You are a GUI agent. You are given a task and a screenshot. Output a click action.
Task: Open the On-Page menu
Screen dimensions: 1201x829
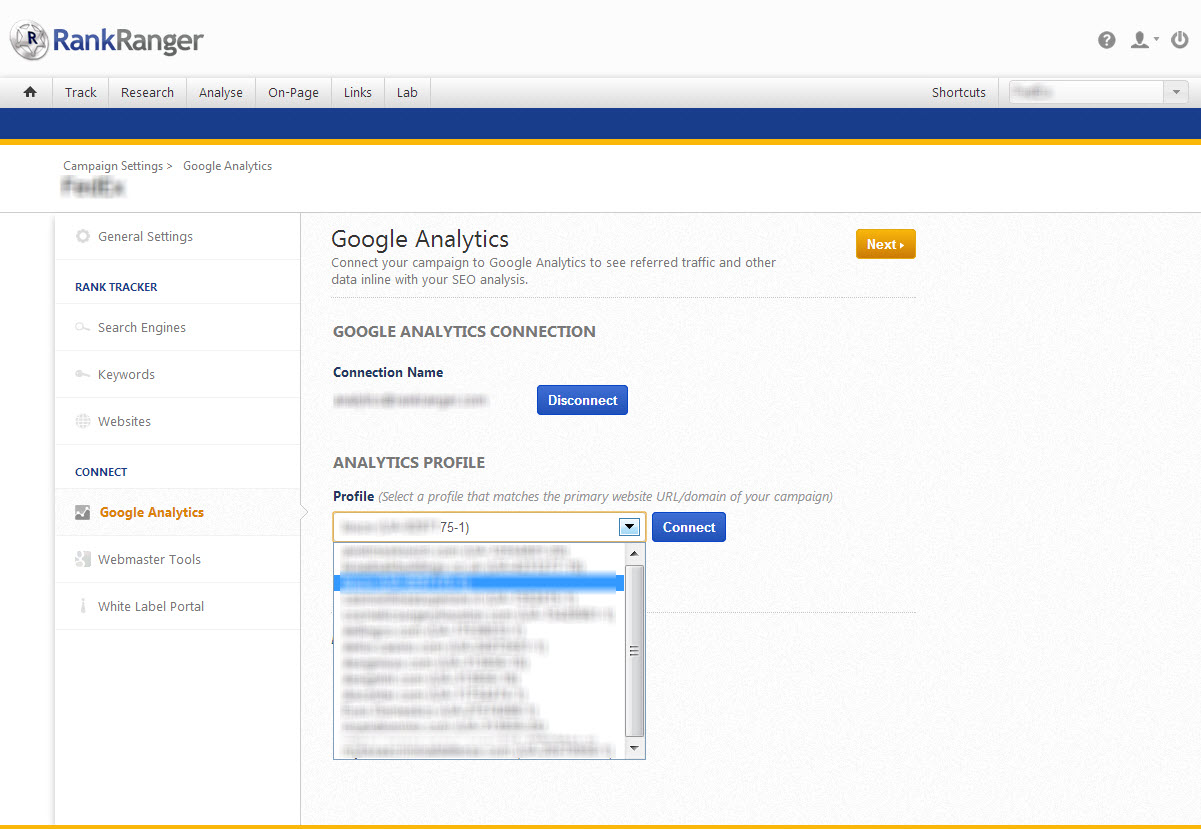(x=293, y=92)
